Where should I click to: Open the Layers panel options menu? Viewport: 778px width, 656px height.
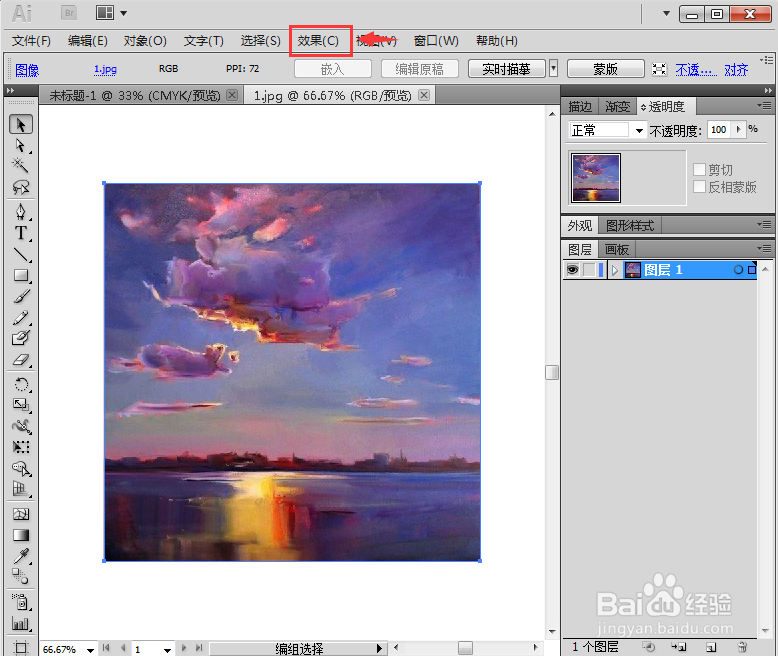(764, 248)
